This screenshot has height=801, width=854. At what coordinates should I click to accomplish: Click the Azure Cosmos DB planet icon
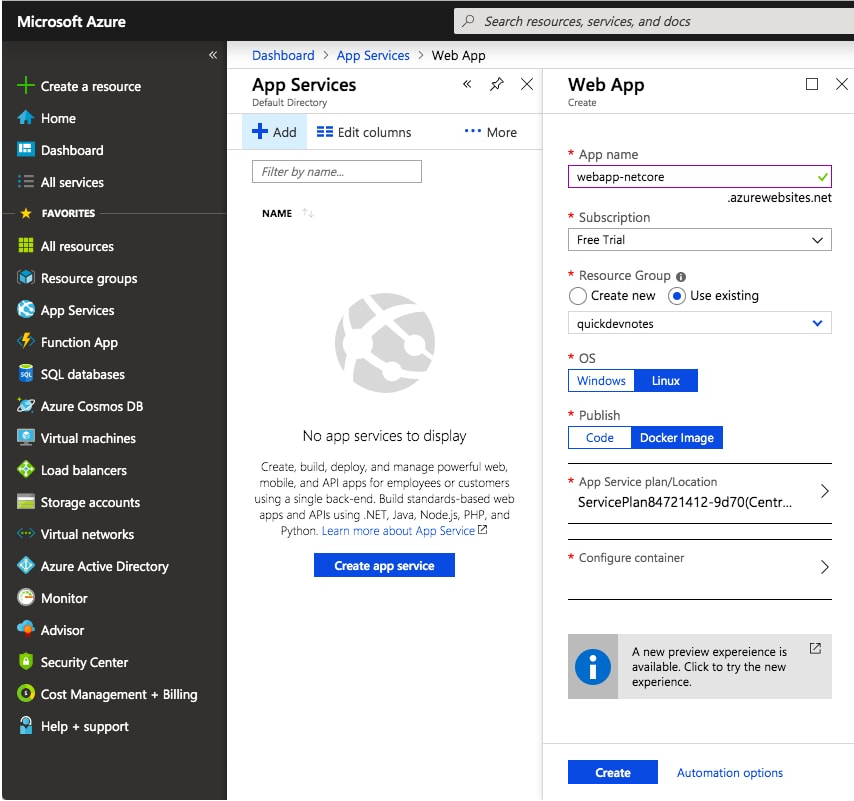[26, 406]
